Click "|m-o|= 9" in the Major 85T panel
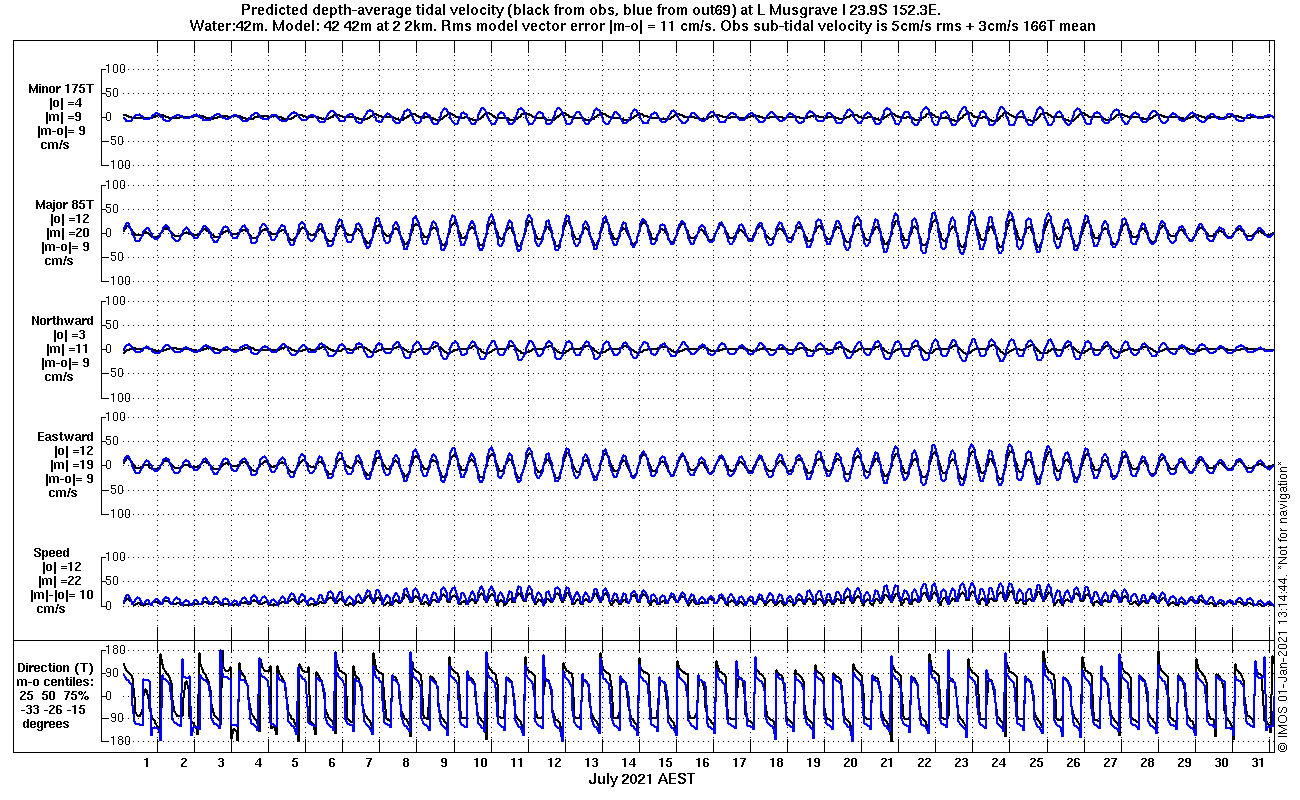The image size is (1300, 800). click(67, 247)
